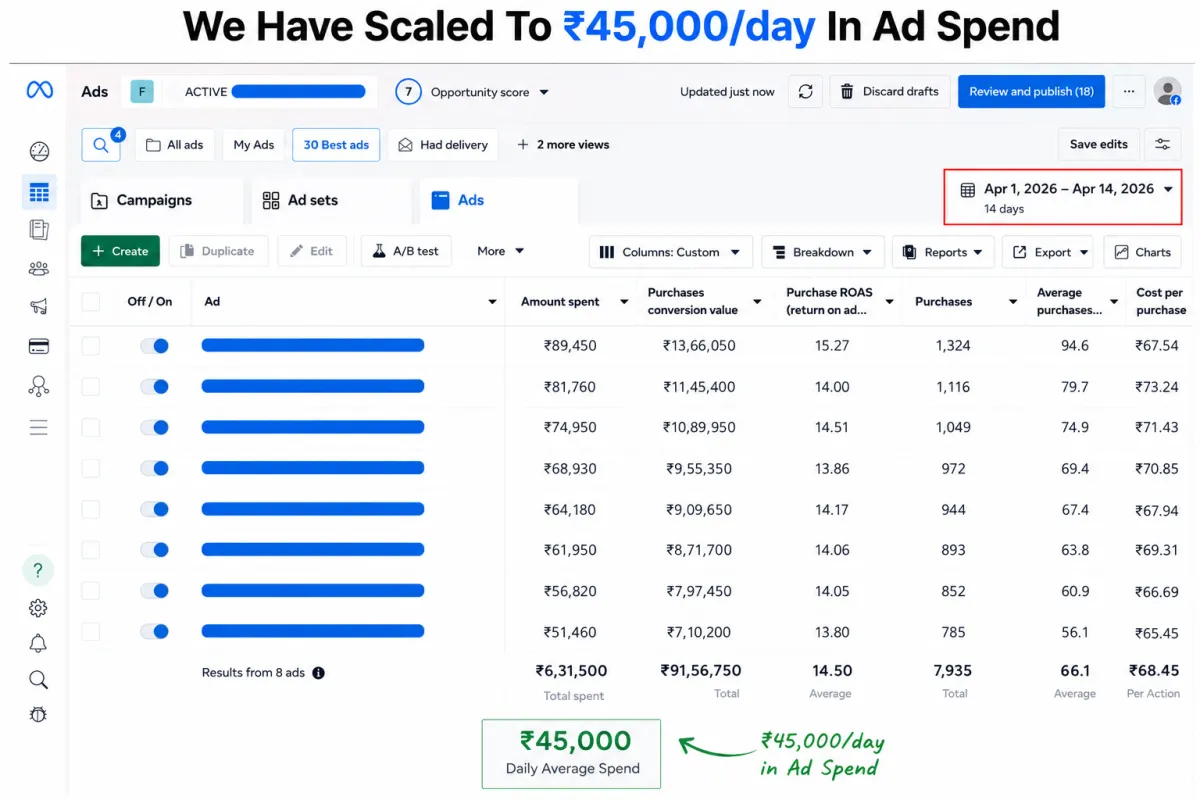Sort by the Amount spent column header
Image resolution: width=1200 pixels, height=800 pixels.
[560, 302]
